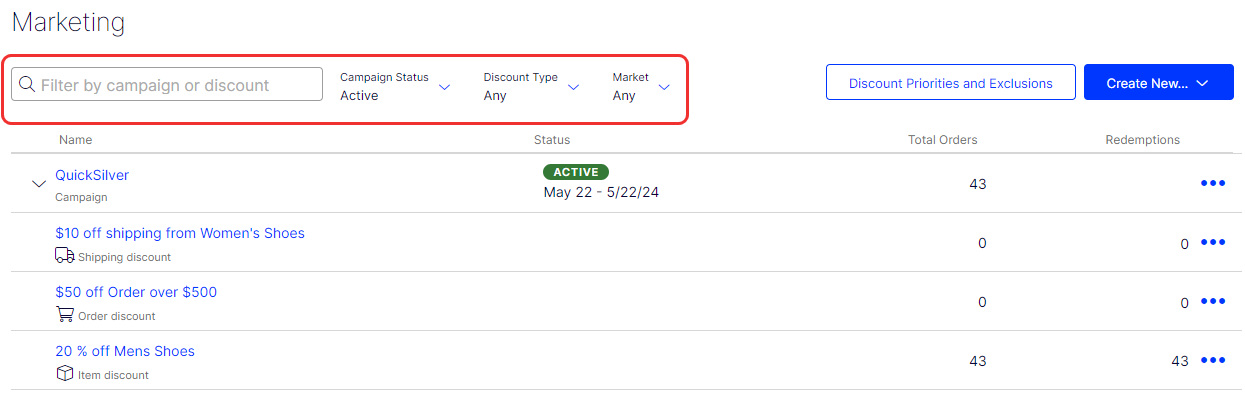Viewport: 1245px width, 393px height.
Task: Click QuickSilver's total orders value 43
Action: pos(978,184)
